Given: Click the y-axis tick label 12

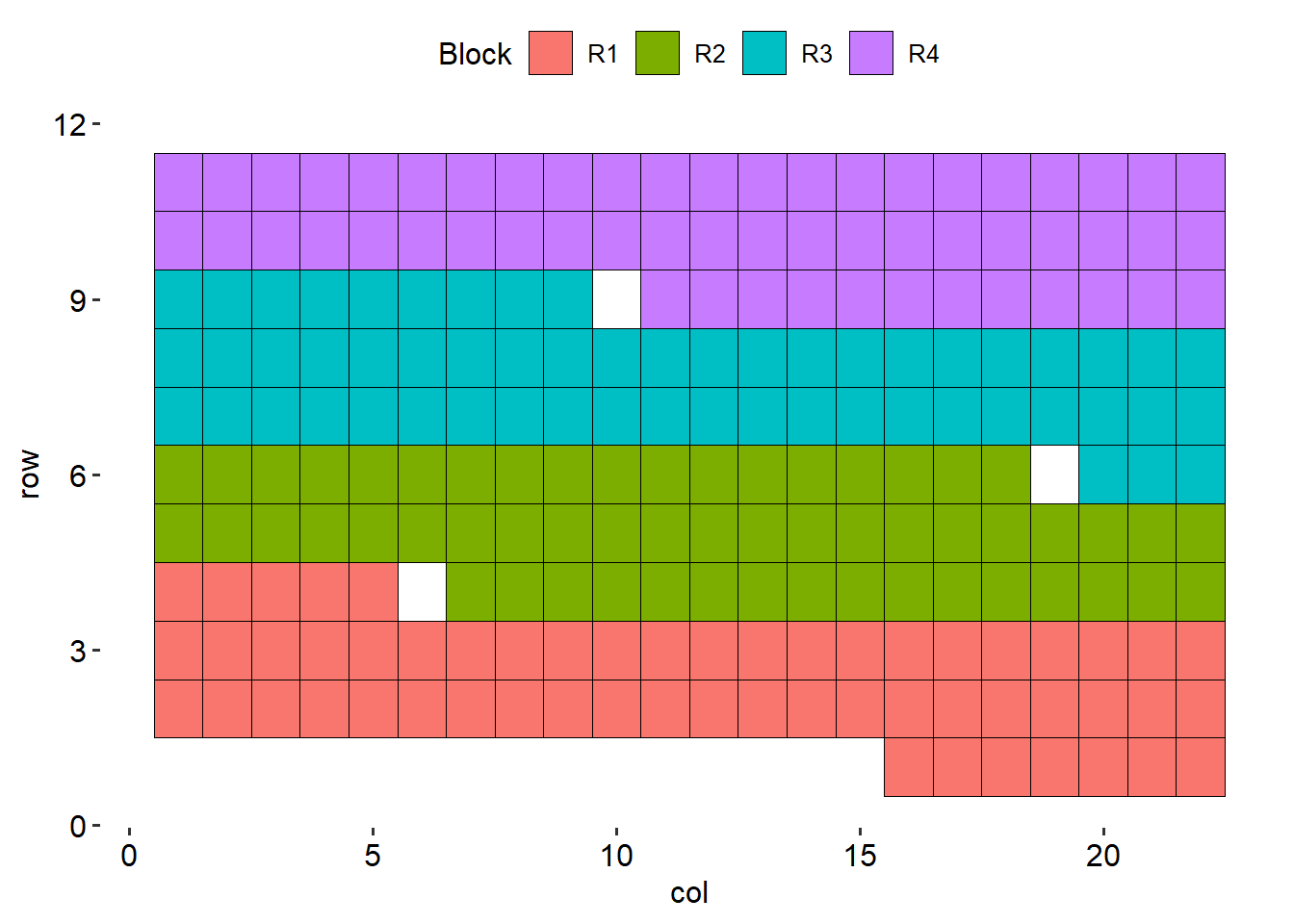Looking at the screenshot, I should [x=70, y=125].
